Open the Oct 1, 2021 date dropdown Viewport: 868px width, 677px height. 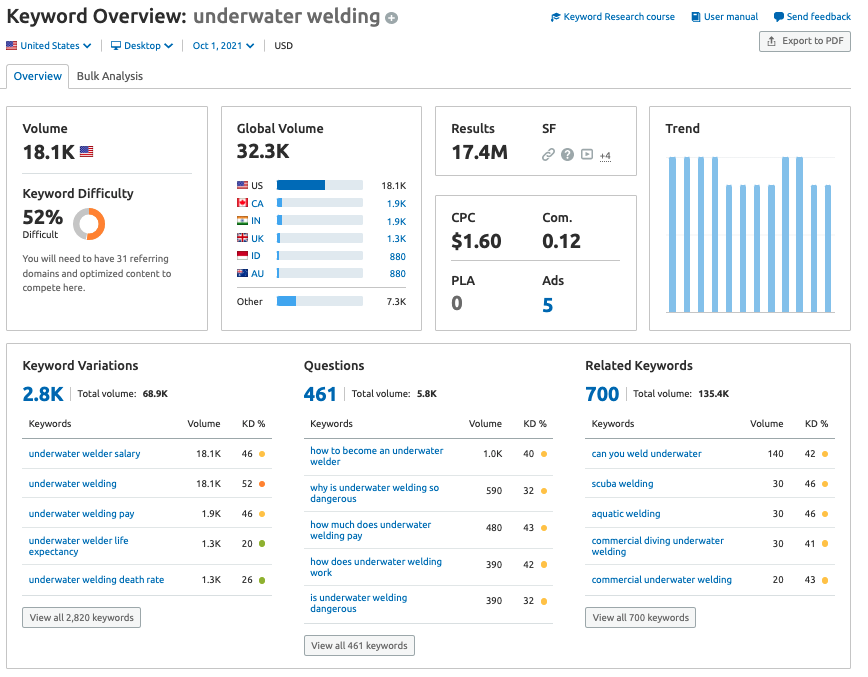click(223, 46)
